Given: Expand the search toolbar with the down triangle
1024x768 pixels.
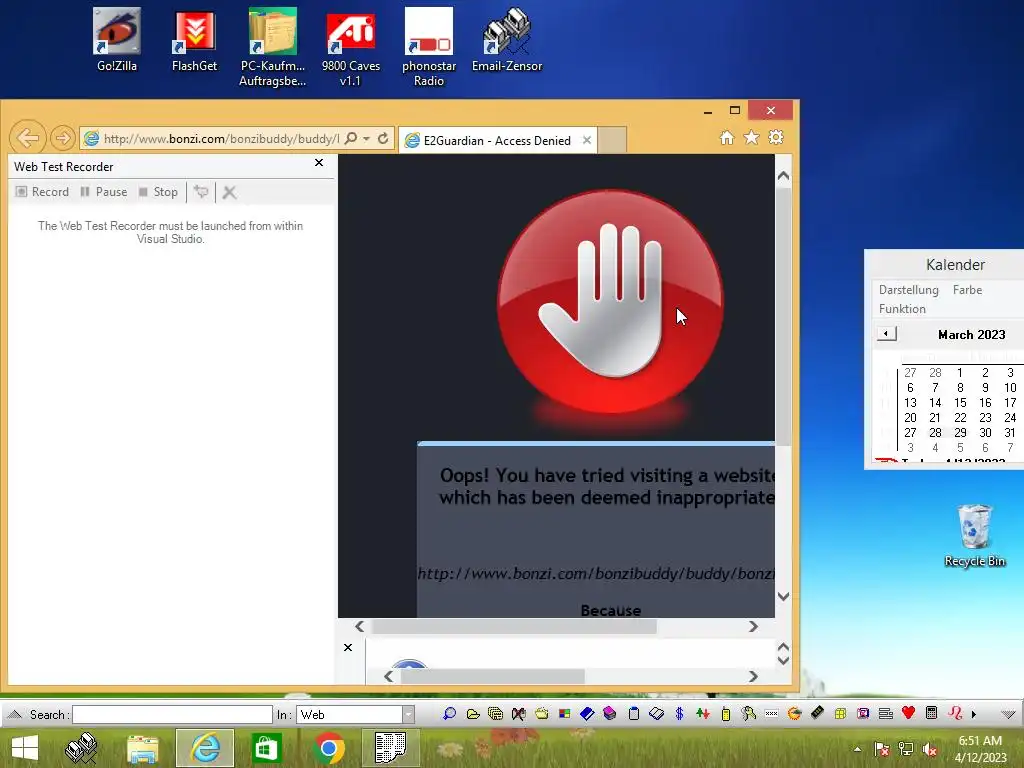Looking at the screenshot, I should 1008,714.
